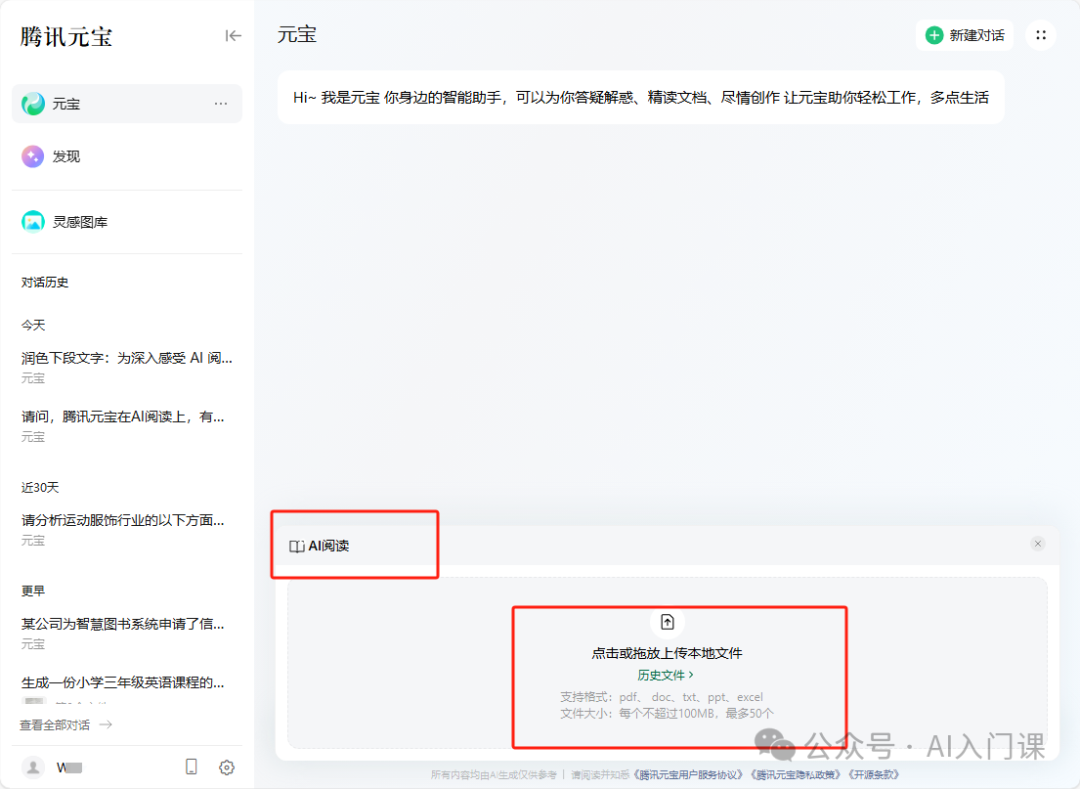This screenshot has height=789, width=1080.
Task: Open 历史文件 link
Action: tap(665, 675)
